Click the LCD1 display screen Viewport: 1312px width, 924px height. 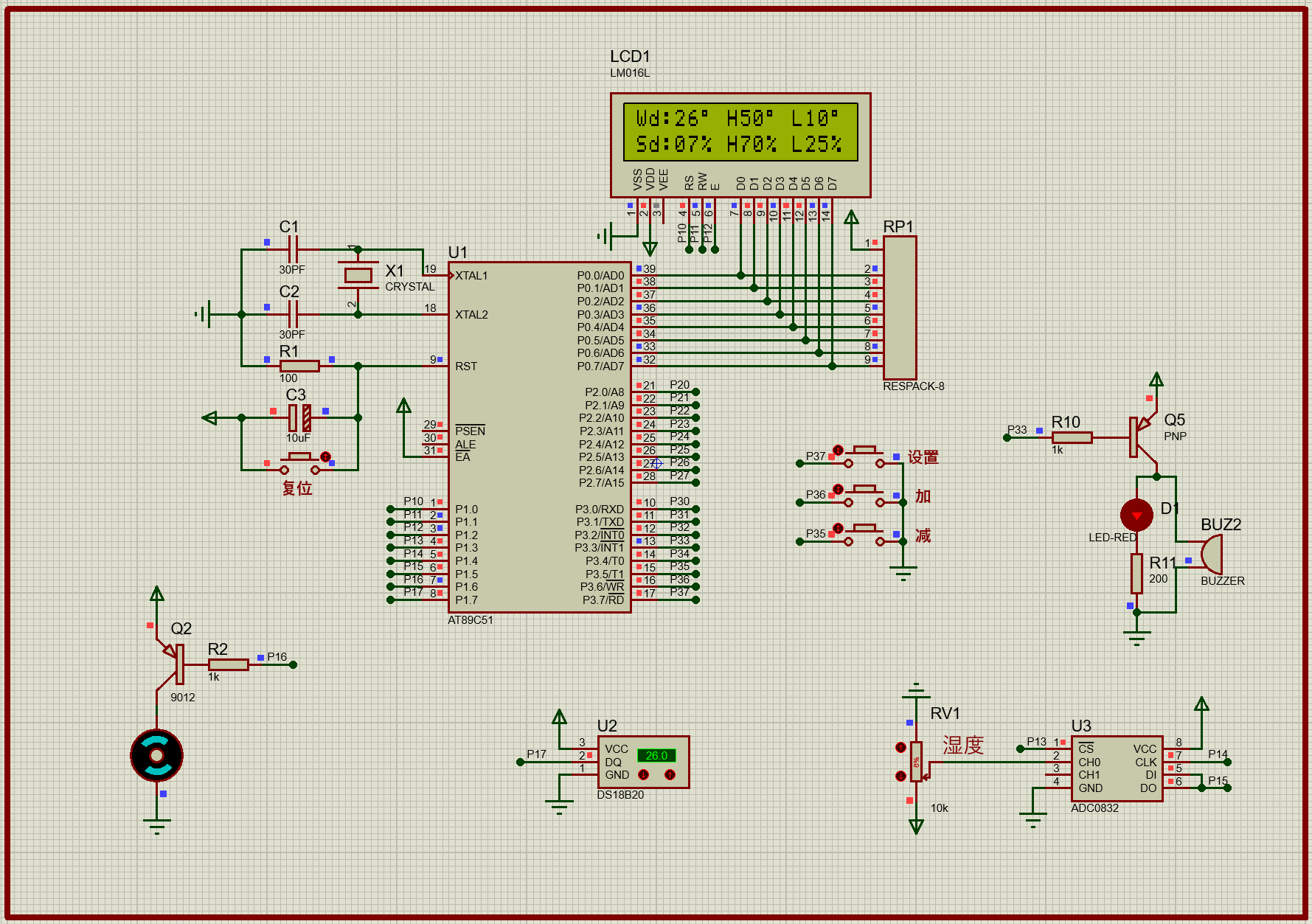[740, 132]
